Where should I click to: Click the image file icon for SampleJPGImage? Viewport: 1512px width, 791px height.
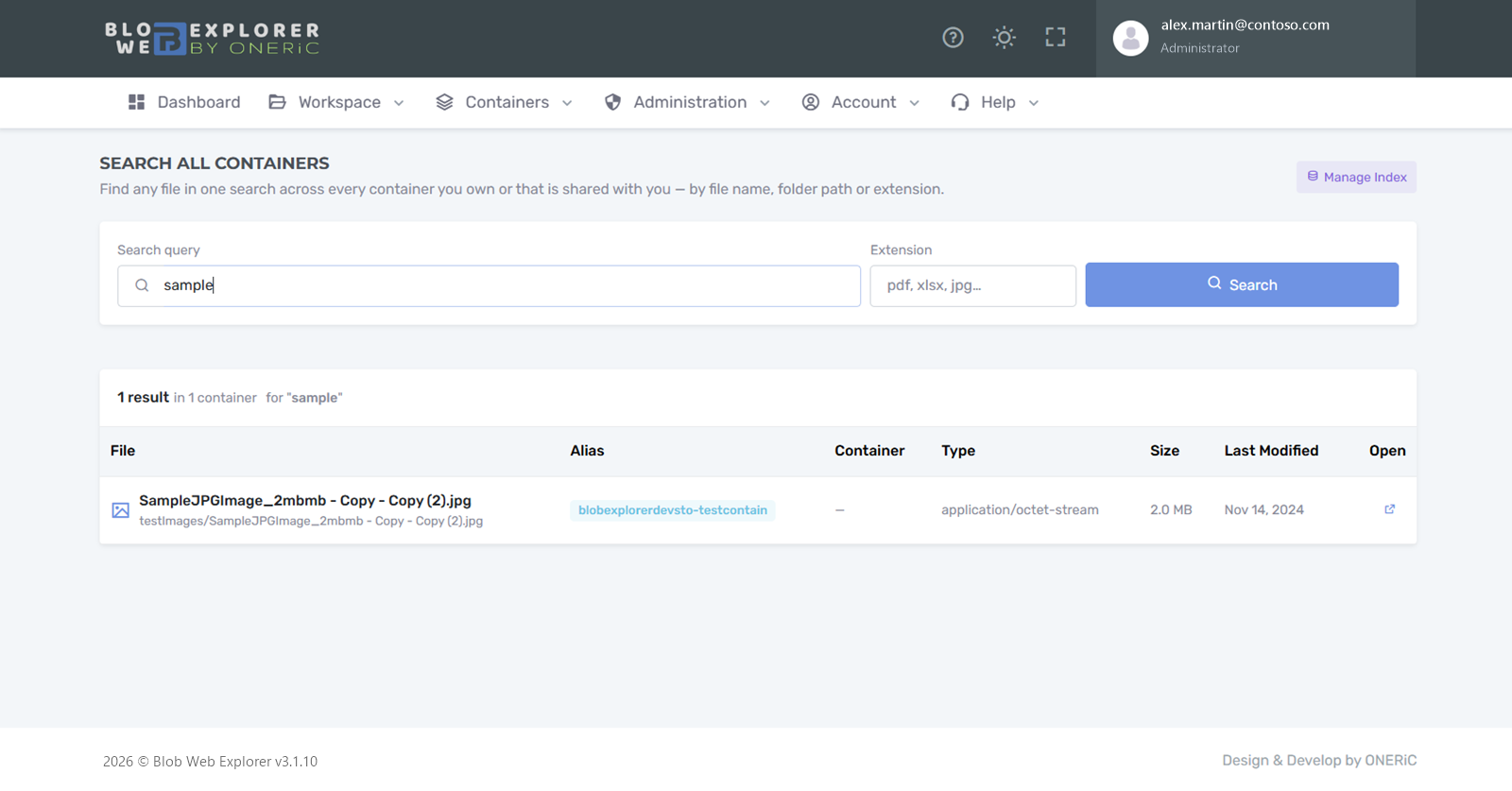(x=120, y=510)
